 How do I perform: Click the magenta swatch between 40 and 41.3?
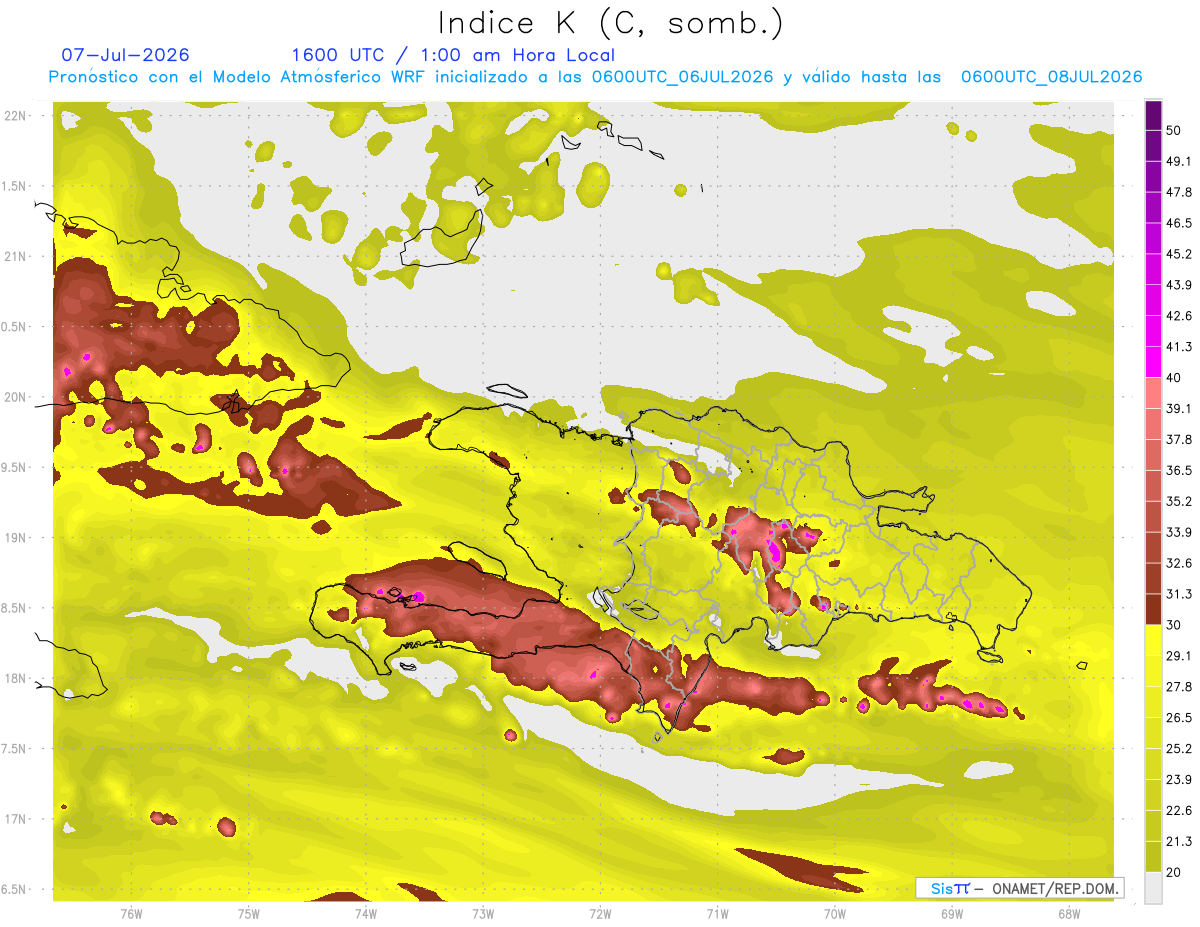[x=1153, y=362]
